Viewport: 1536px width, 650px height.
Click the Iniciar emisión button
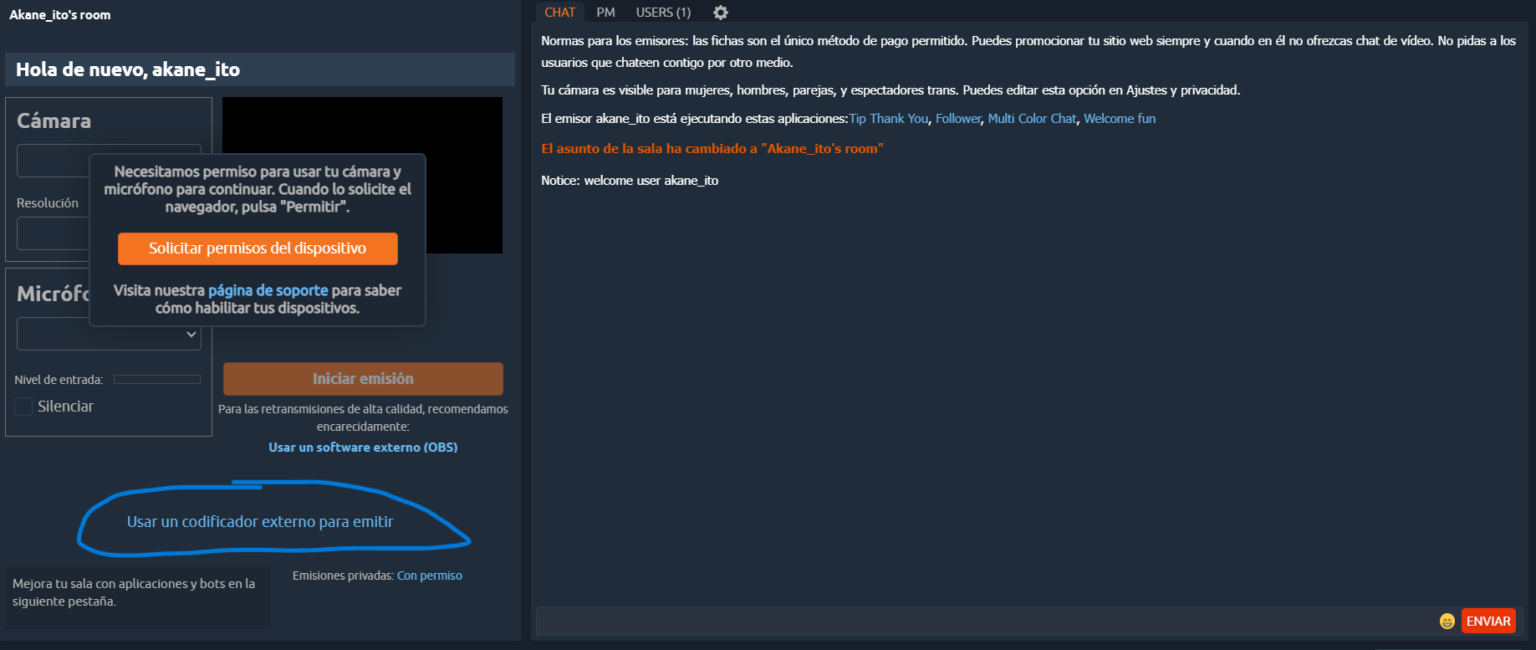tap(363, 379)
